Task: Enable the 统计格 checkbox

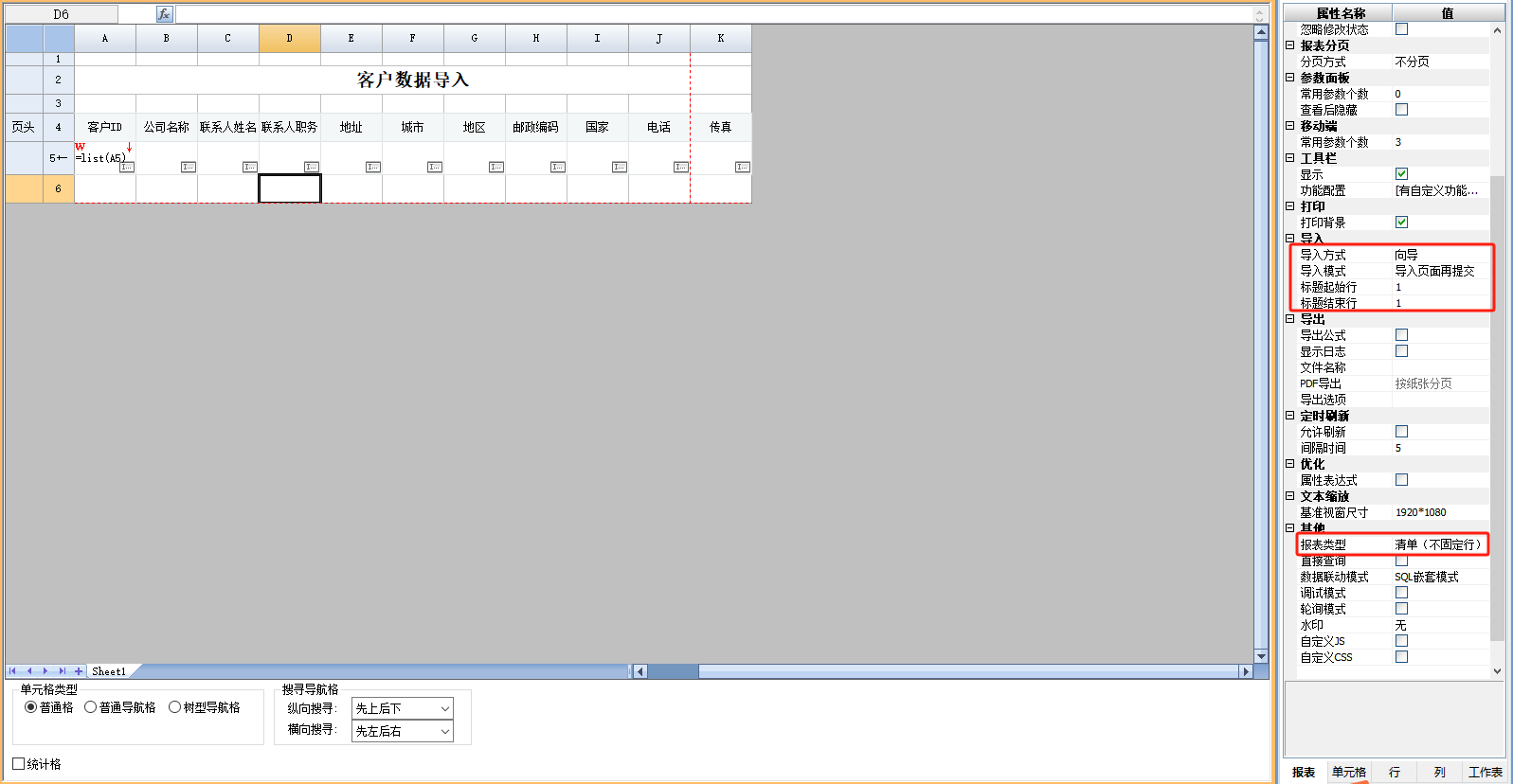Action: click(x=19, y=764)
